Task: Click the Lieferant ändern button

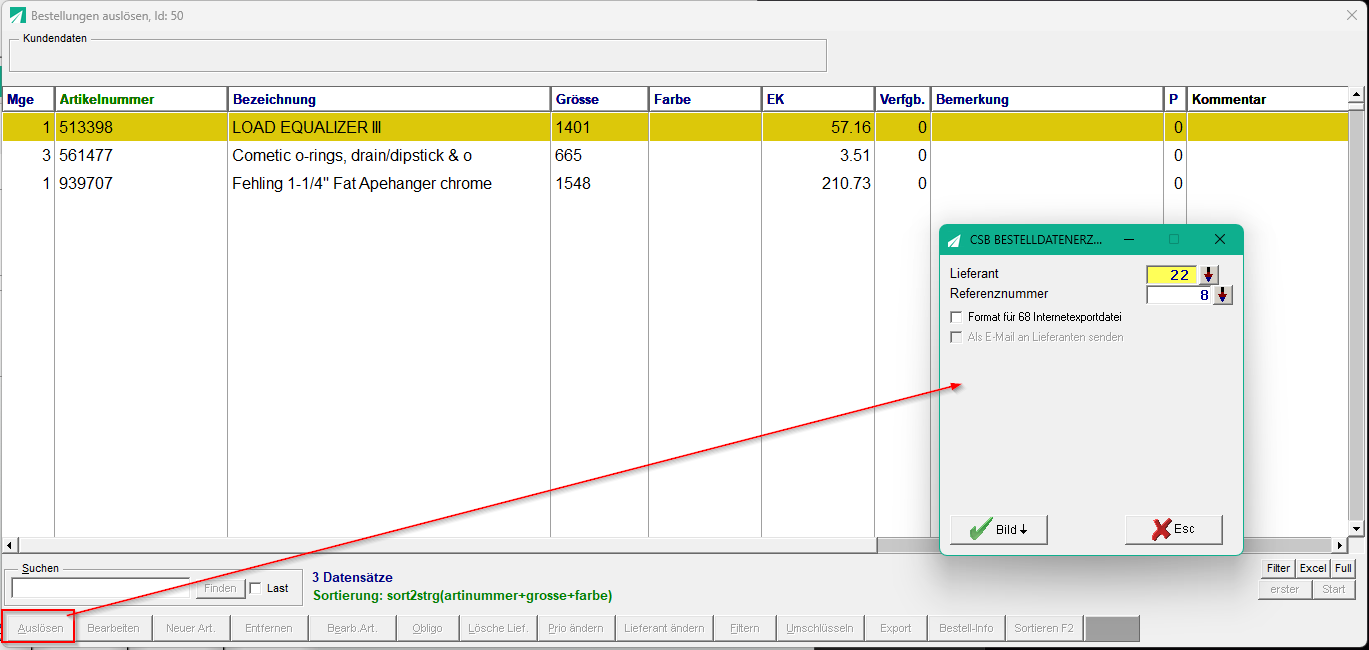Action: (x=664, y=628)
